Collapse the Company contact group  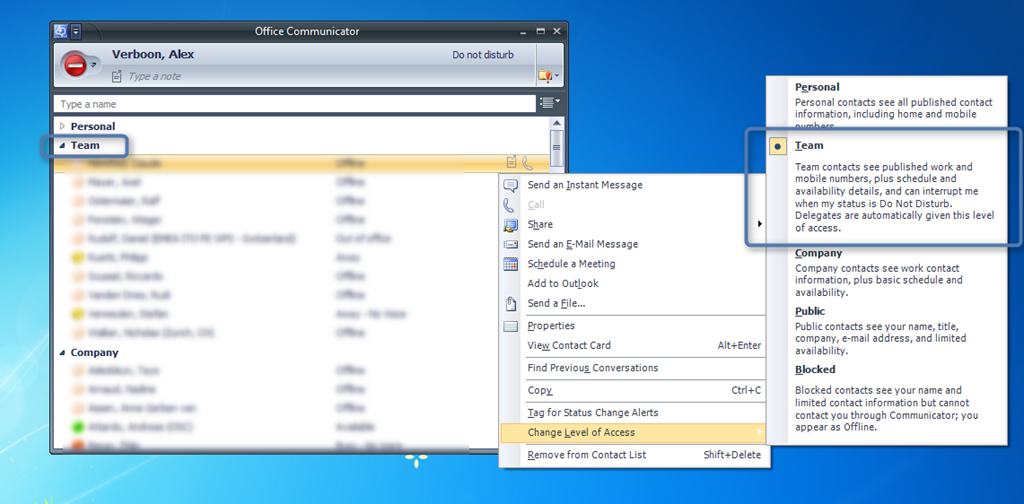click(62, 353)
